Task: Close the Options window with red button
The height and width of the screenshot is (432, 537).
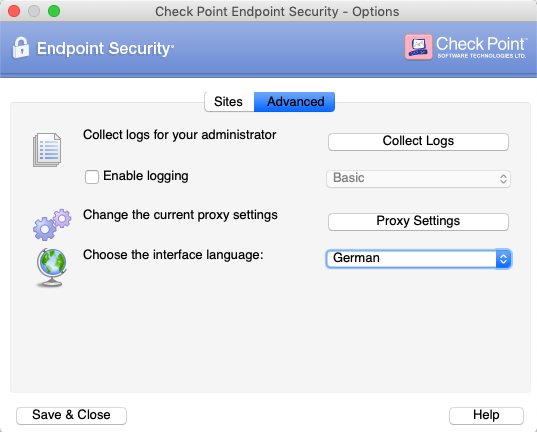Action: pyautogui.click(x=14, y=11)
